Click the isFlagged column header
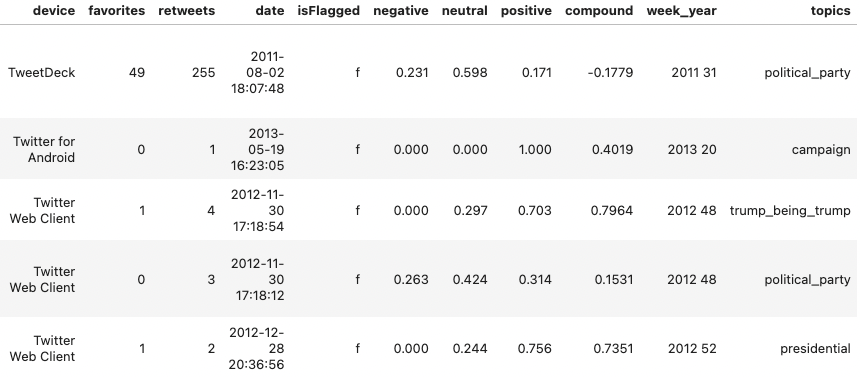This screenshot has width=860, height=377. point(329,11)
